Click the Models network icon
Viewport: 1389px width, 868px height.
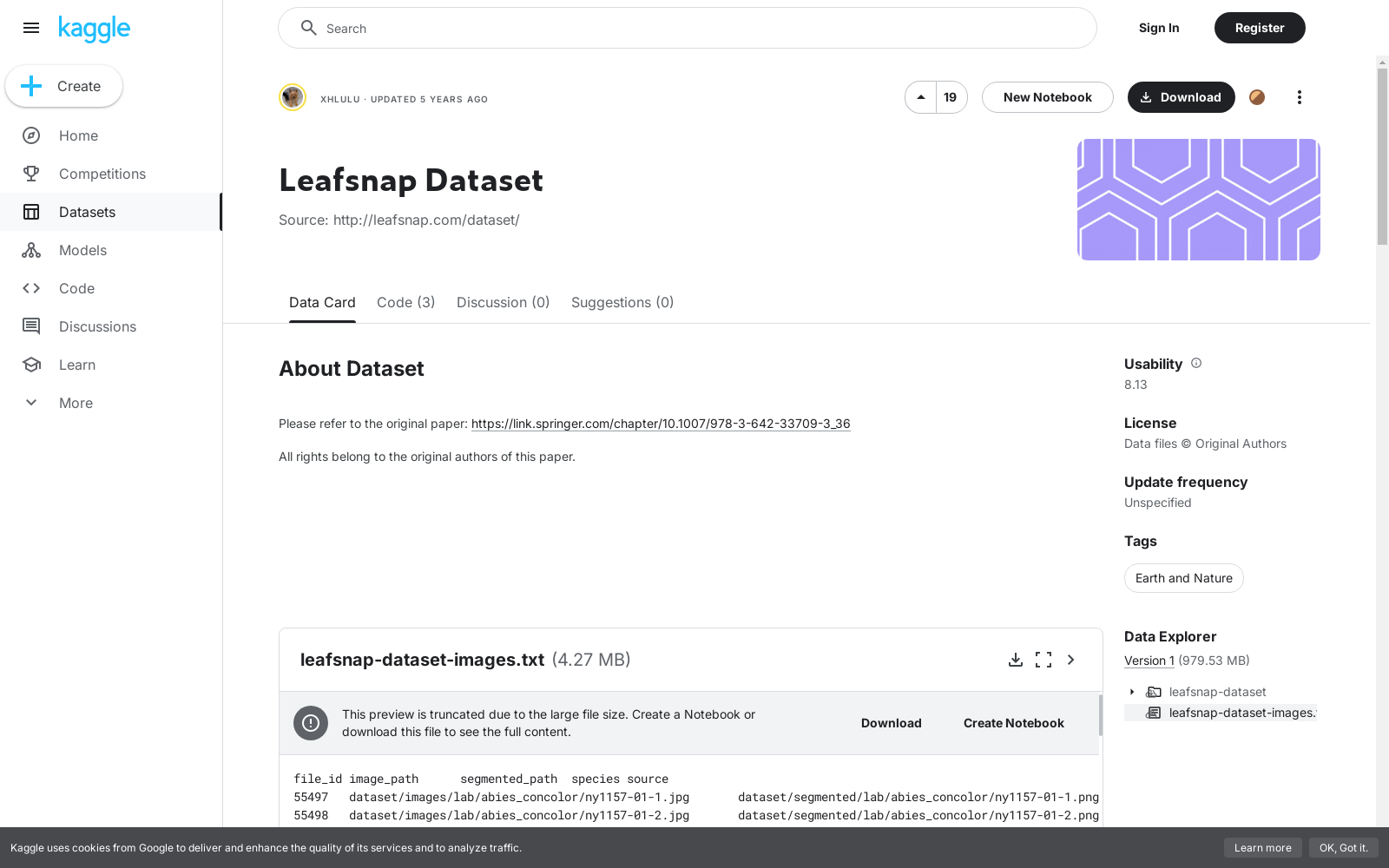click(x=31, y=250)
